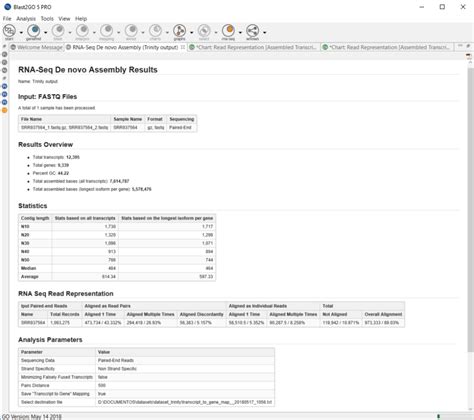Viewport: 474px width, 420px height.
Task: Click the start toolbar icon
Action: 9,31
